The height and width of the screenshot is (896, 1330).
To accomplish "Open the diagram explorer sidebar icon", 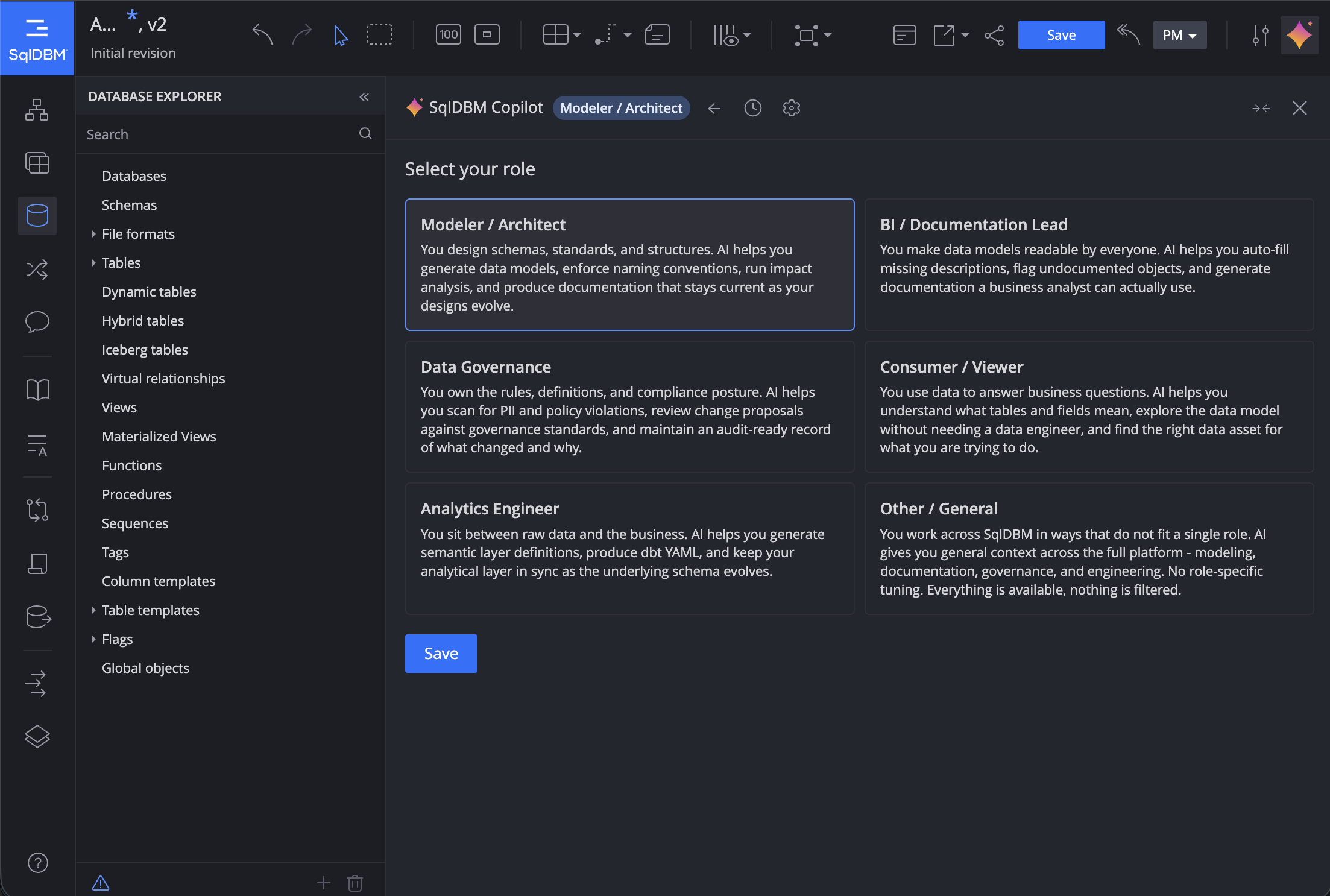I will tap(37, 110).
